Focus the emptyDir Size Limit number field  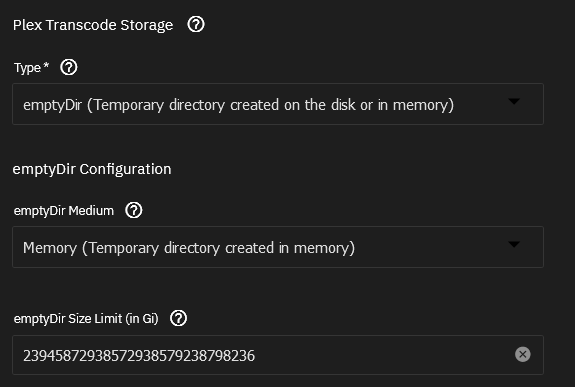pos(278,355)
